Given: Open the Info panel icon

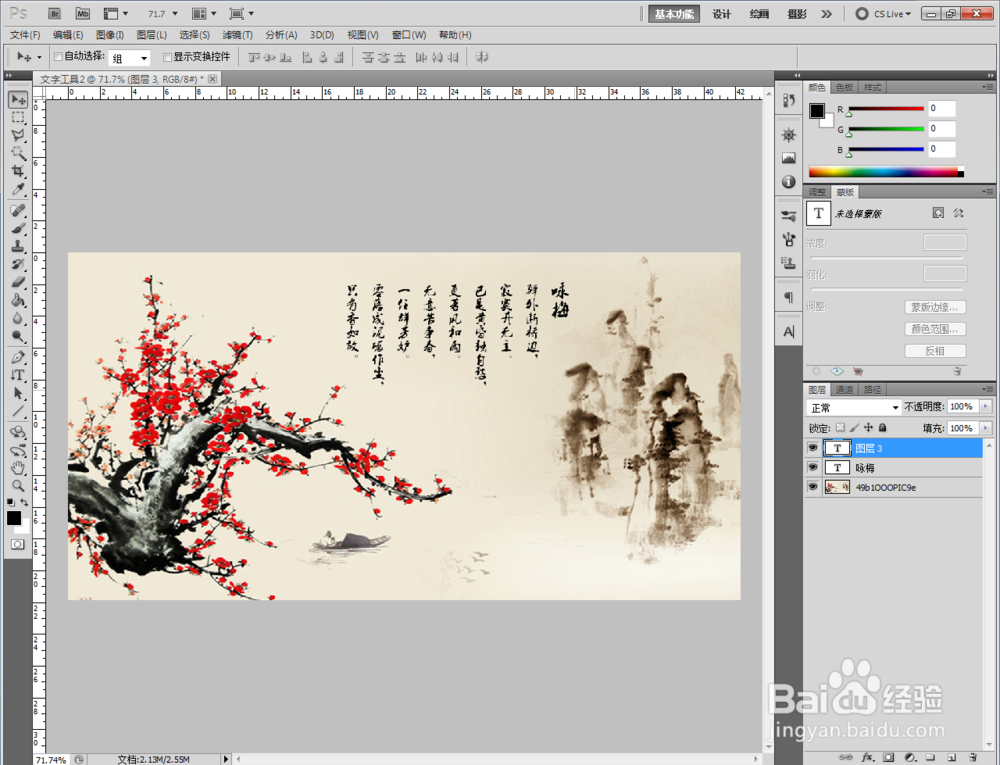Looking at the screenshot, I should 789,182.
